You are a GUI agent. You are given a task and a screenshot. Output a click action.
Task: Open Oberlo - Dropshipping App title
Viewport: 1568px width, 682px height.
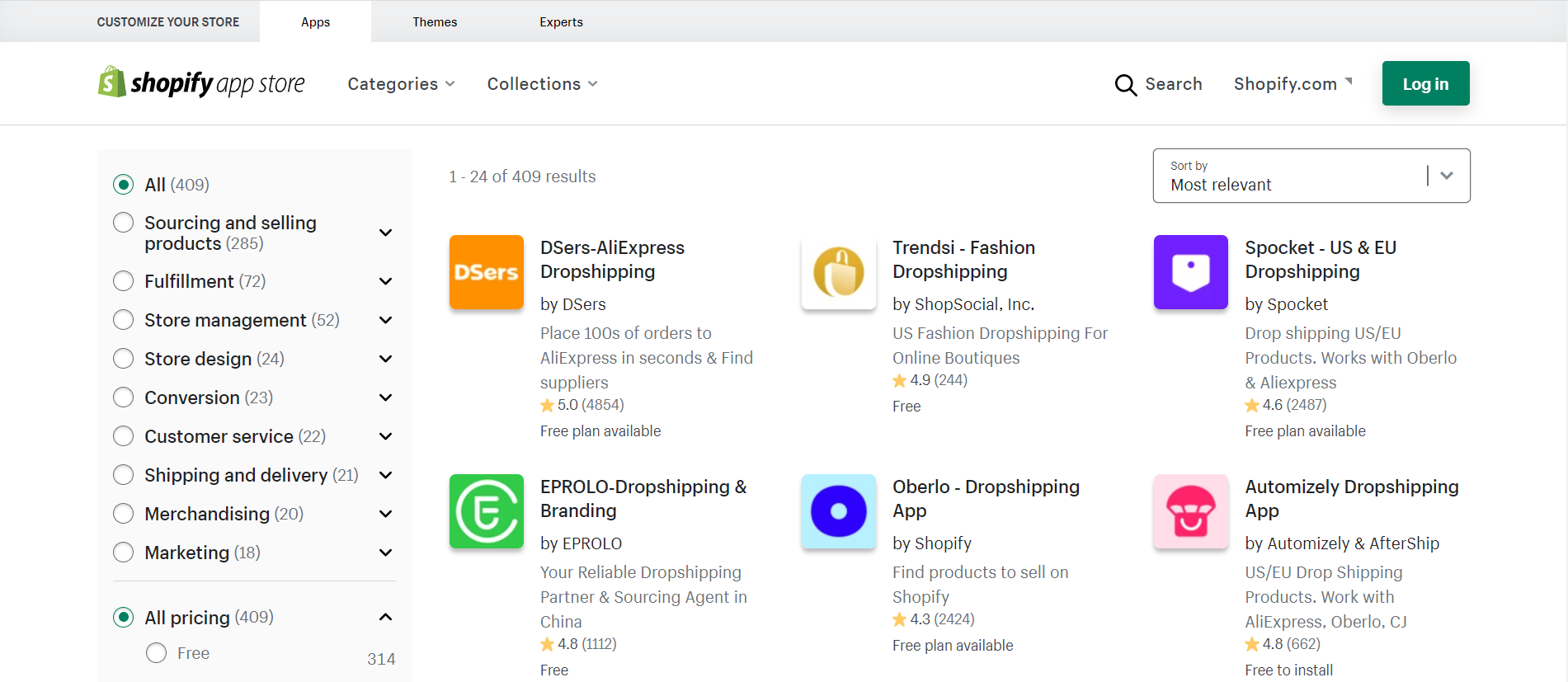pyautogui.click(x=986, y=499)
